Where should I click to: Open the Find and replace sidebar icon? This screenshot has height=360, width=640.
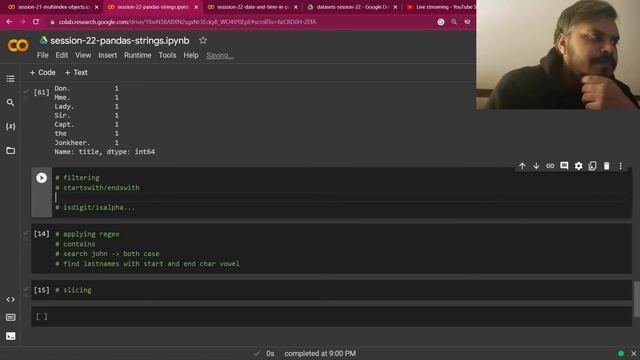tap(11, 102)
